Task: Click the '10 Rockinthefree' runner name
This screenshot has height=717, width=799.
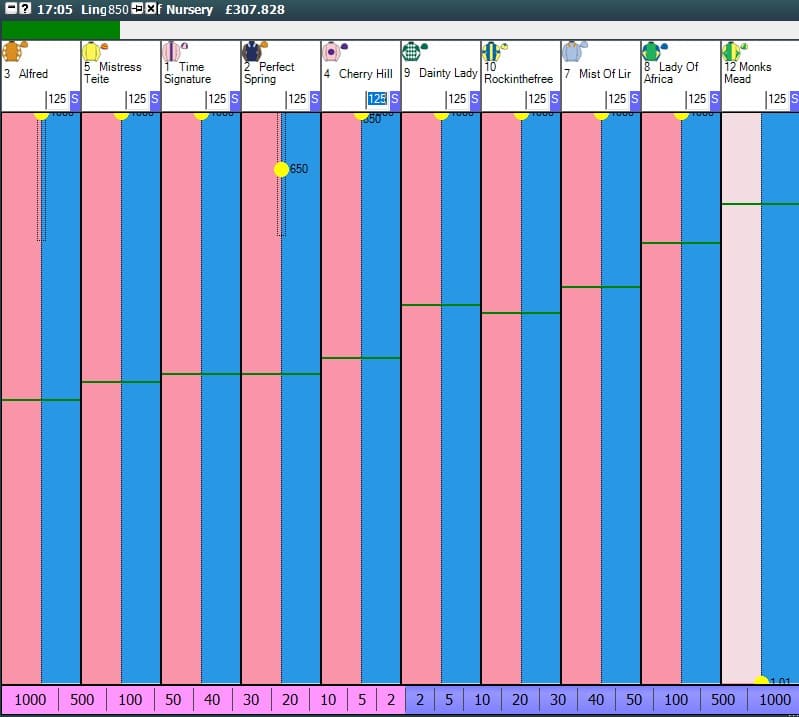Action: 518,73
